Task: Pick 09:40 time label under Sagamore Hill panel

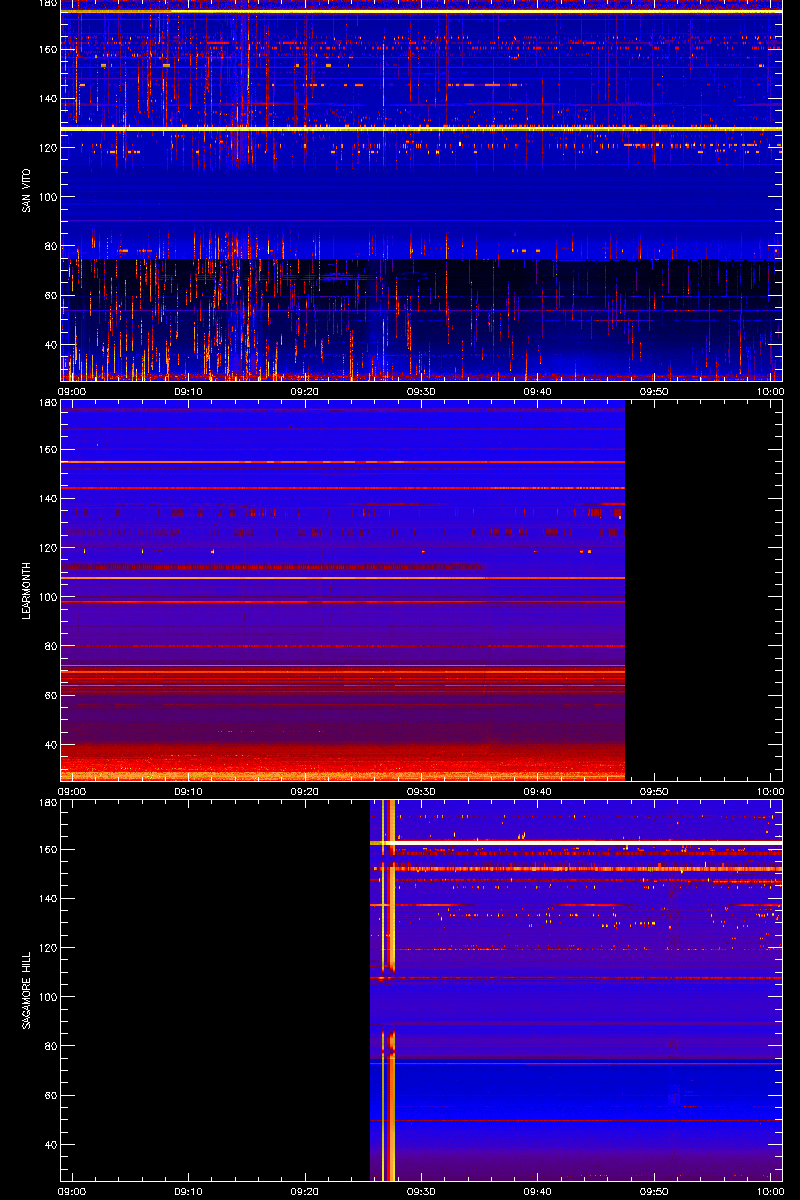Action: (538, 1191)
